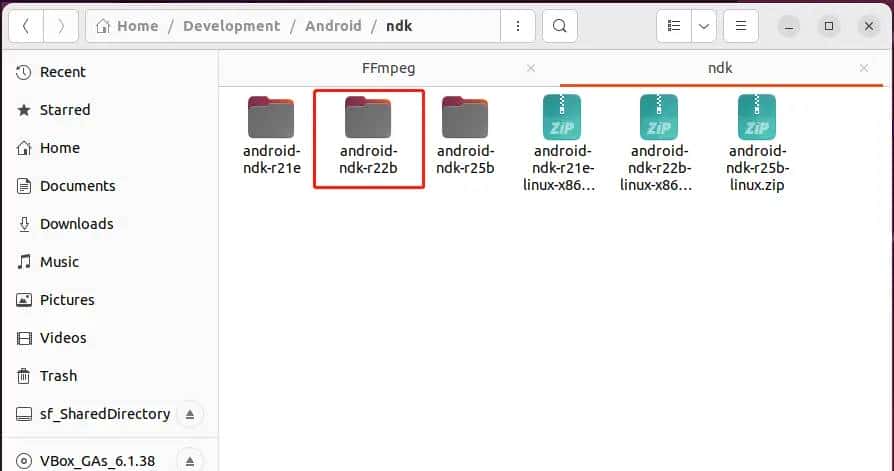
Task: Click the android-ndk-r25b-linux.zip file name
Action: pos(757,168)
